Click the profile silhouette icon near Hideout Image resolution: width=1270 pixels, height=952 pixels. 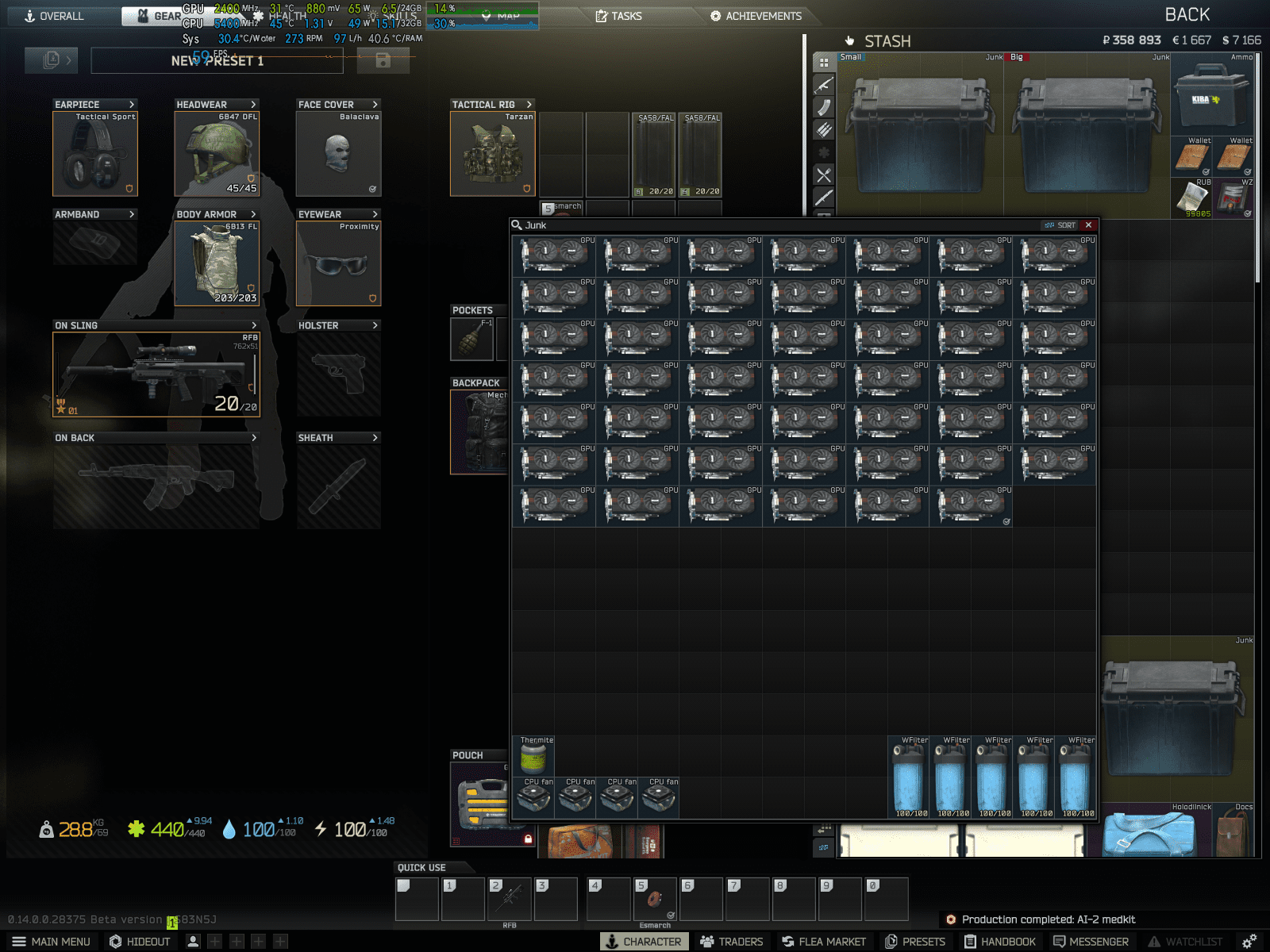click(x=193, y=942)
